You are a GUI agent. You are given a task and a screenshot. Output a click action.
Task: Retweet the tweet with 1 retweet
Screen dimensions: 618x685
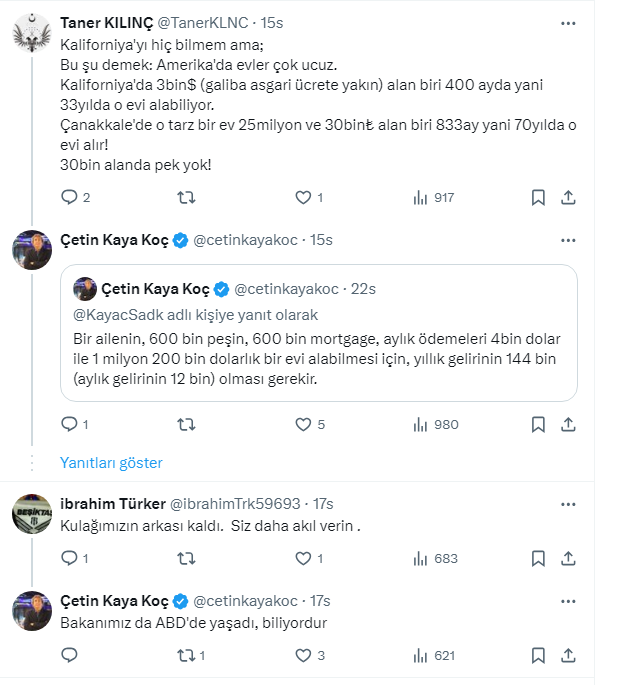186,656
